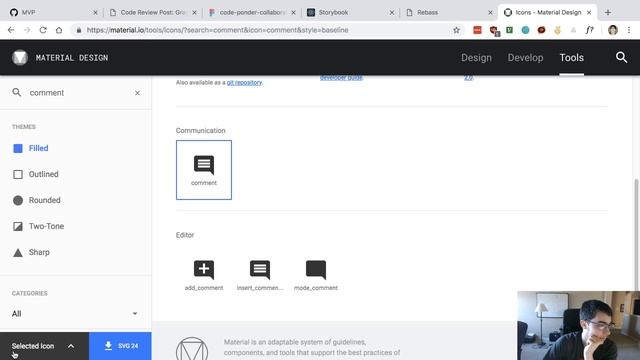Switch to the Code Review Post tab
Image resolution: width=640 pixels, height=360 pixels.
[153, 13]
